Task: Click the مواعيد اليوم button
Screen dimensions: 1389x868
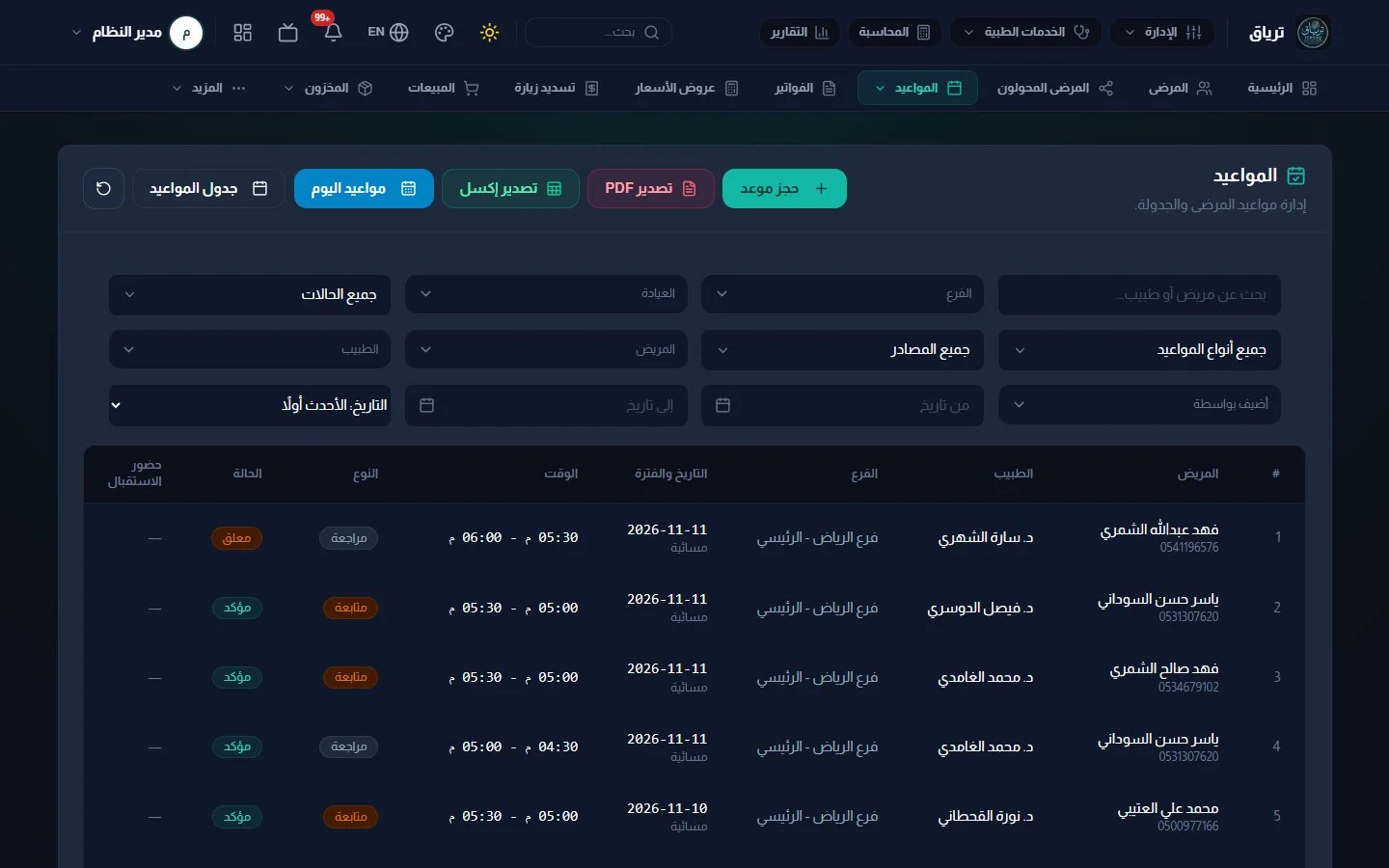Action: click(x=364, y=188)
